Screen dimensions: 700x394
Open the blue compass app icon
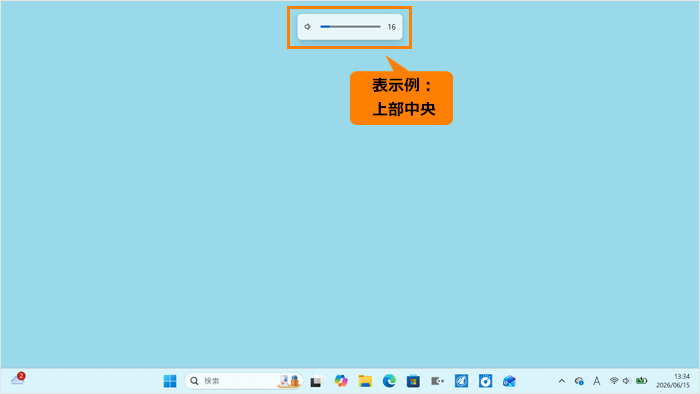click(461, 381)
